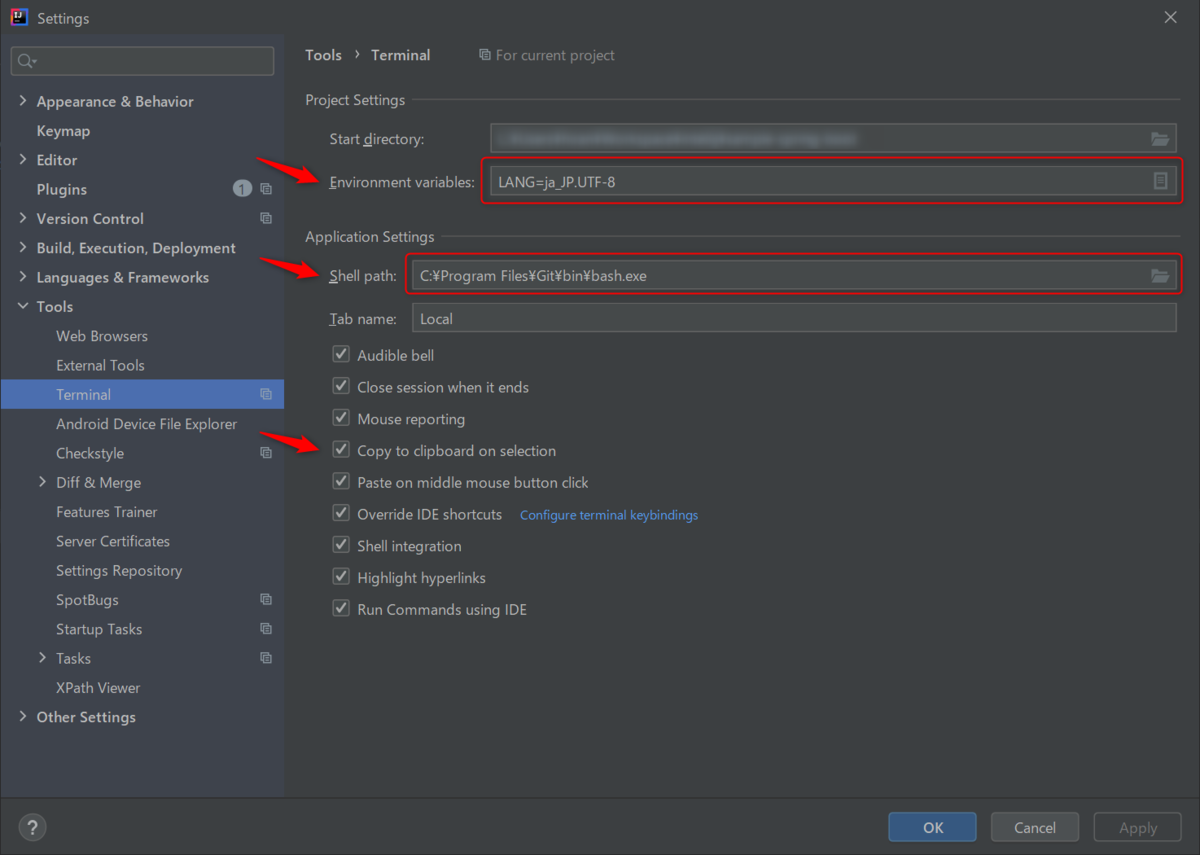
Task: Click the Cancel button
Action: click(1035, 827)
